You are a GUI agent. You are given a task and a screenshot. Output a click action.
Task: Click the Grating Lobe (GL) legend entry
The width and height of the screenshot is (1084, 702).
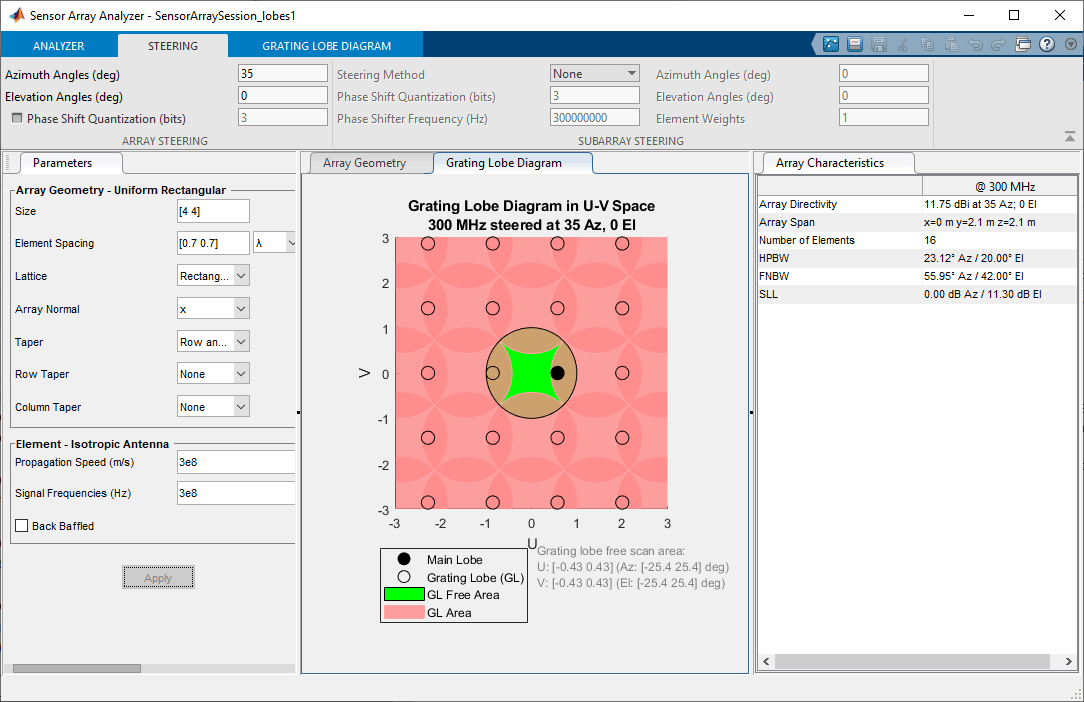tap(475, 578)
